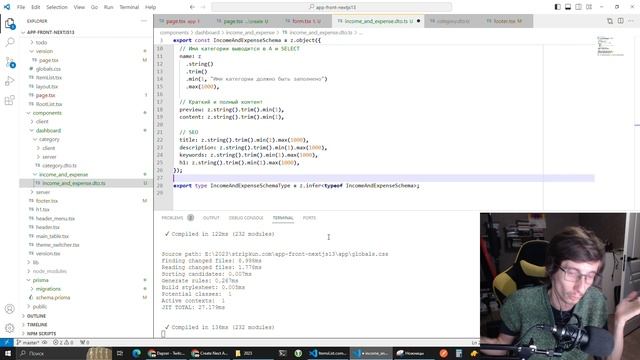
Task: Open errors and warnings count in status bar
Action: (63, 342)
